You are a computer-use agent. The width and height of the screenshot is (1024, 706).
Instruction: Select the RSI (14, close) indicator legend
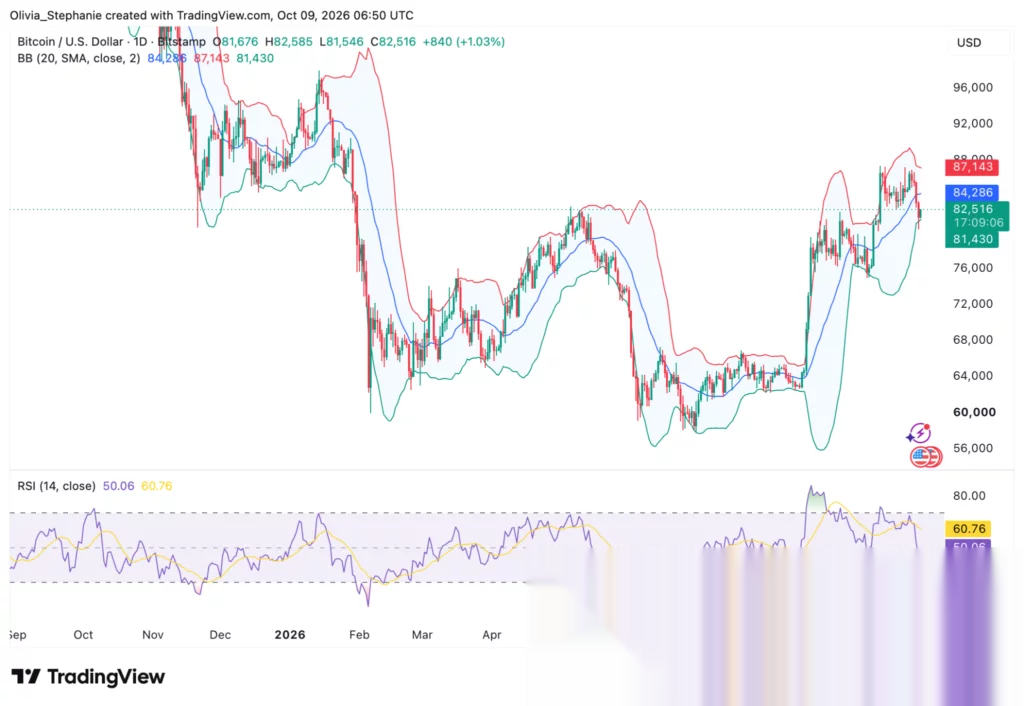pyautogui.click(x=56, y=486)
